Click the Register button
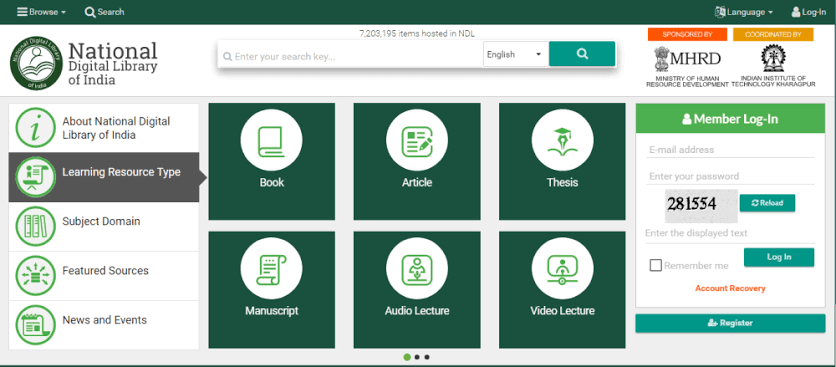The height and width of the screenshot is (367, 836). pyautogui.click(x=730, y=323)
